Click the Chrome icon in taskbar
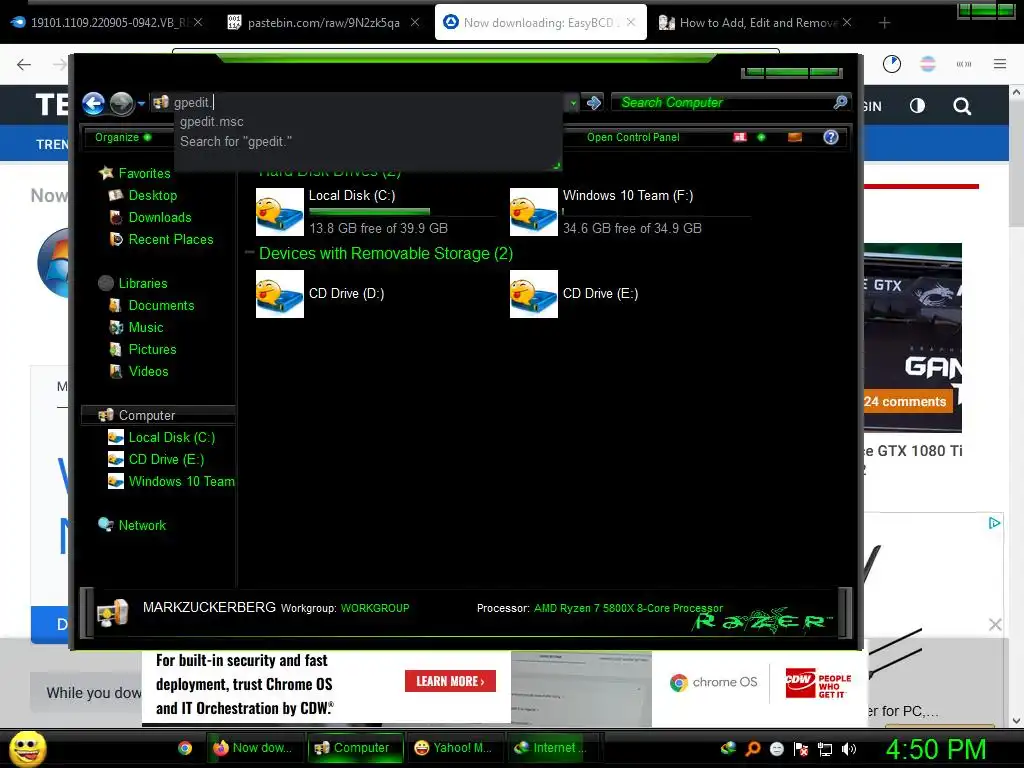Screen dimensions: 1024x768 pyautogui.click(x=185, y=748)
